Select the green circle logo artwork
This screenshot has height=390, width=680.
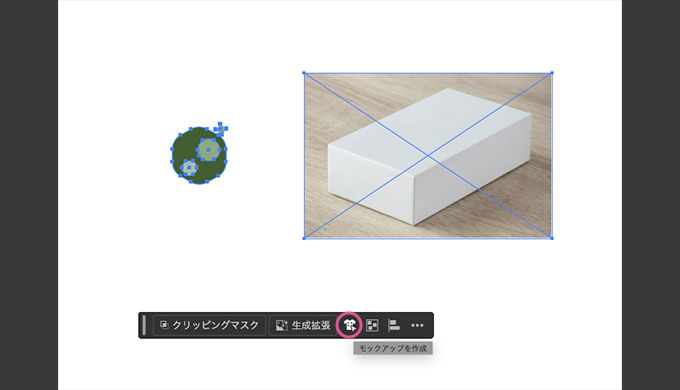pos(199,155)
